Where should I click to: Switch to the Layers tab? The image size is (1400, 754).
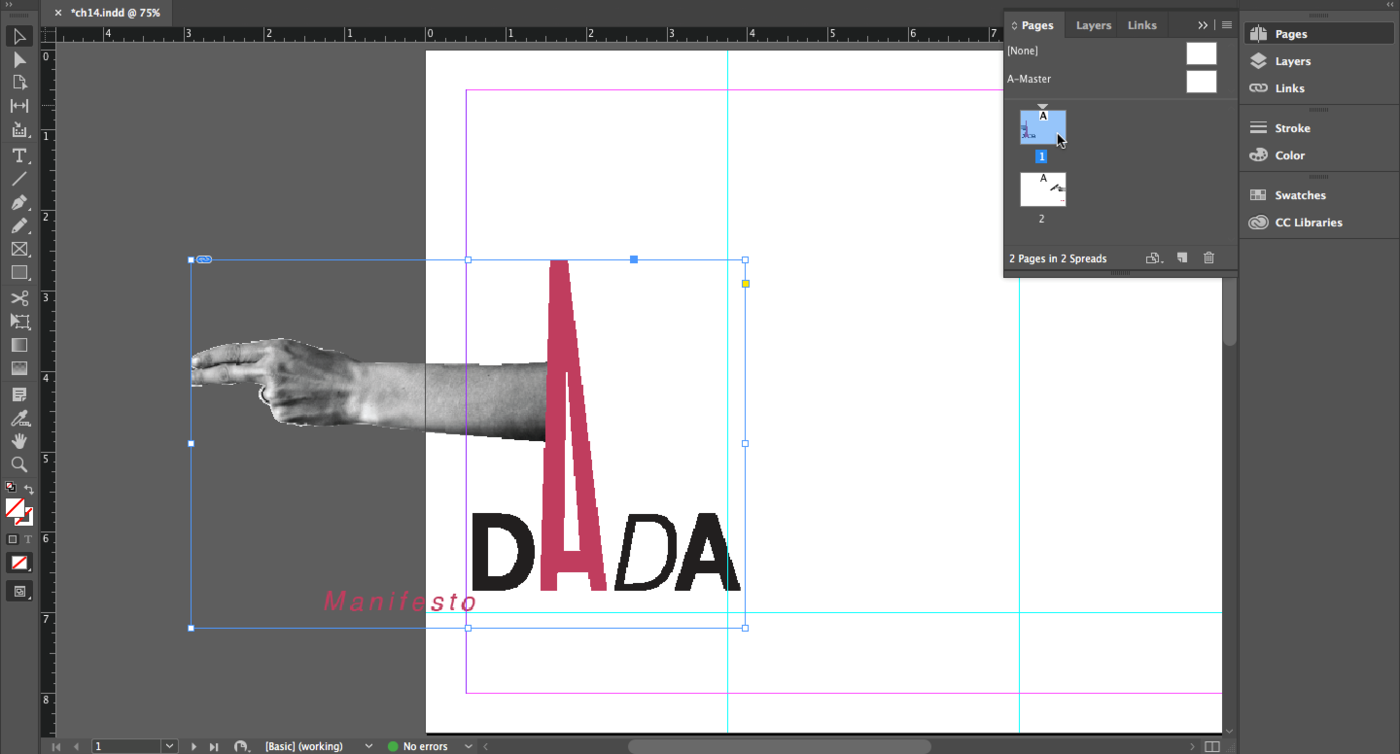(x=1093, y=25)
